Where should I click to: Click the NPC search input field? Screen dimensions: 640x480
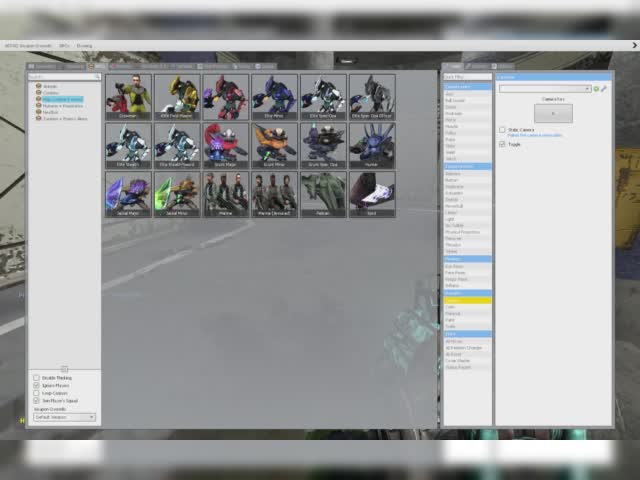(61, 76)
